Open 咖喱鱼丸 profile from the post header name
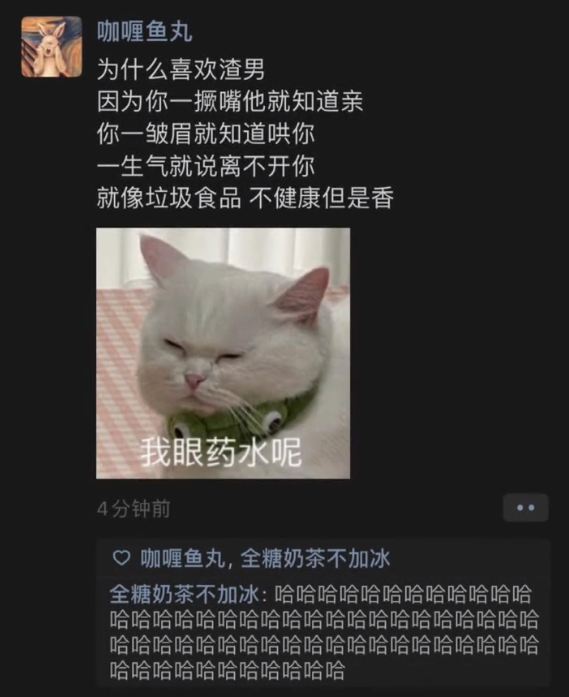This screenshot has height=697, width=569. pyautogui.click(x=144, y=32)
